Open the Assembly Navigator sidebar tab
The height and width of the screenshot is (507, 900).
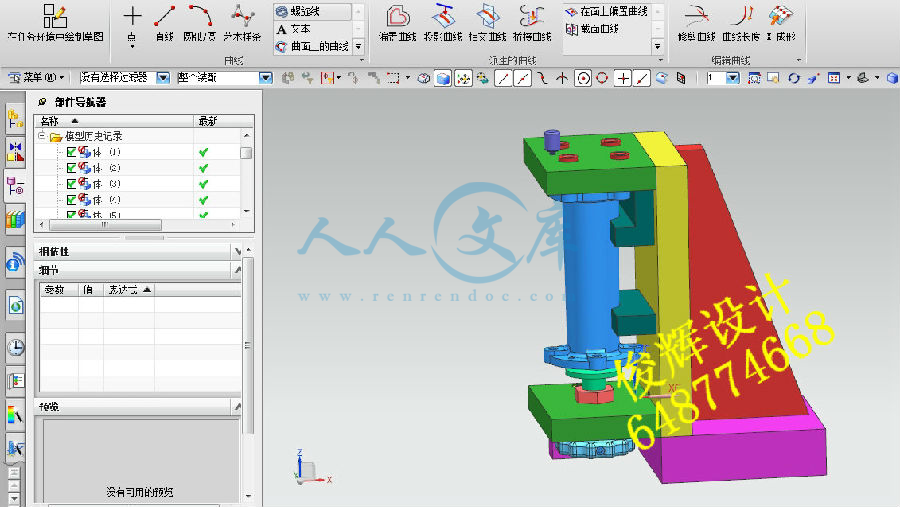(x=15, y=119)
